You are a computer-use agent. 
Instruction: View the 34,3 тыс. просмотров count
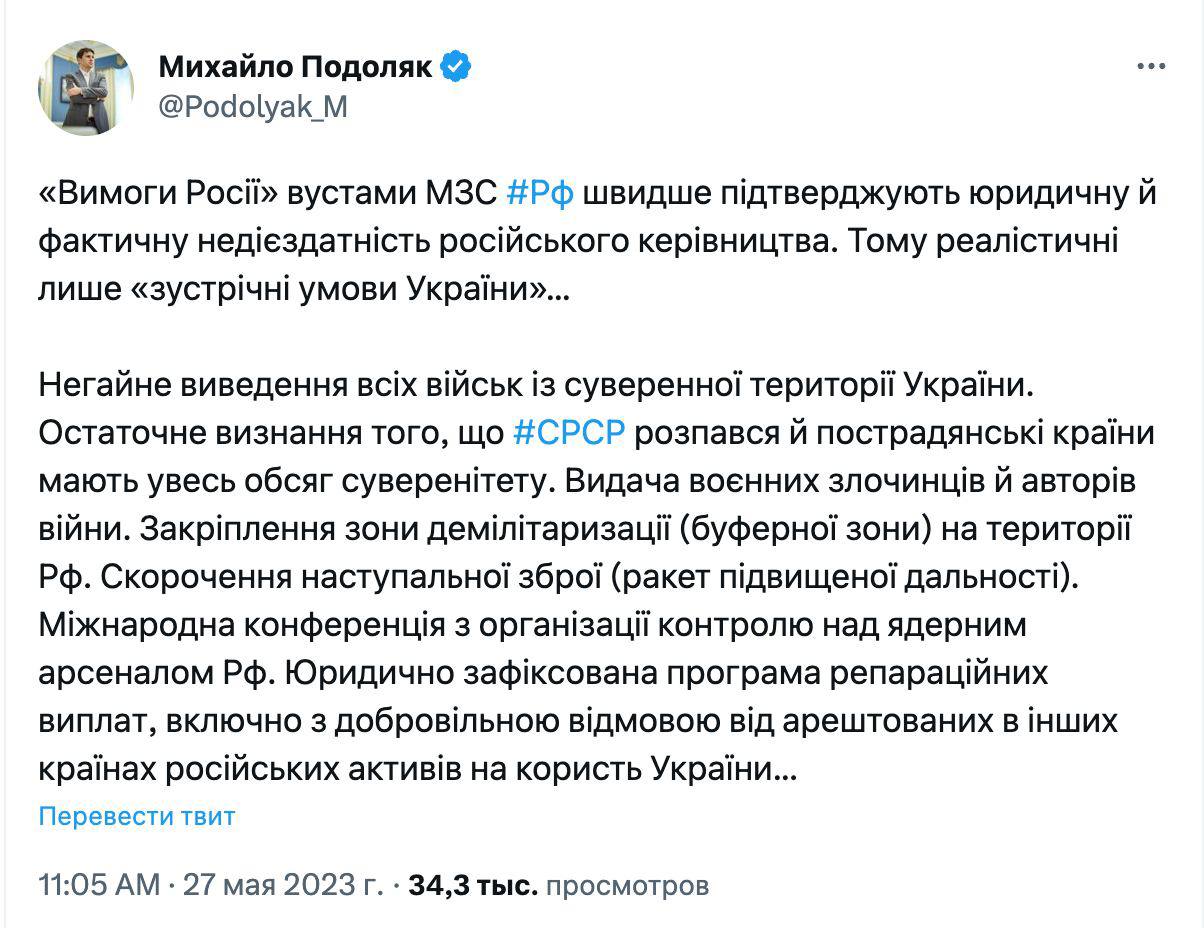[559, 885]
